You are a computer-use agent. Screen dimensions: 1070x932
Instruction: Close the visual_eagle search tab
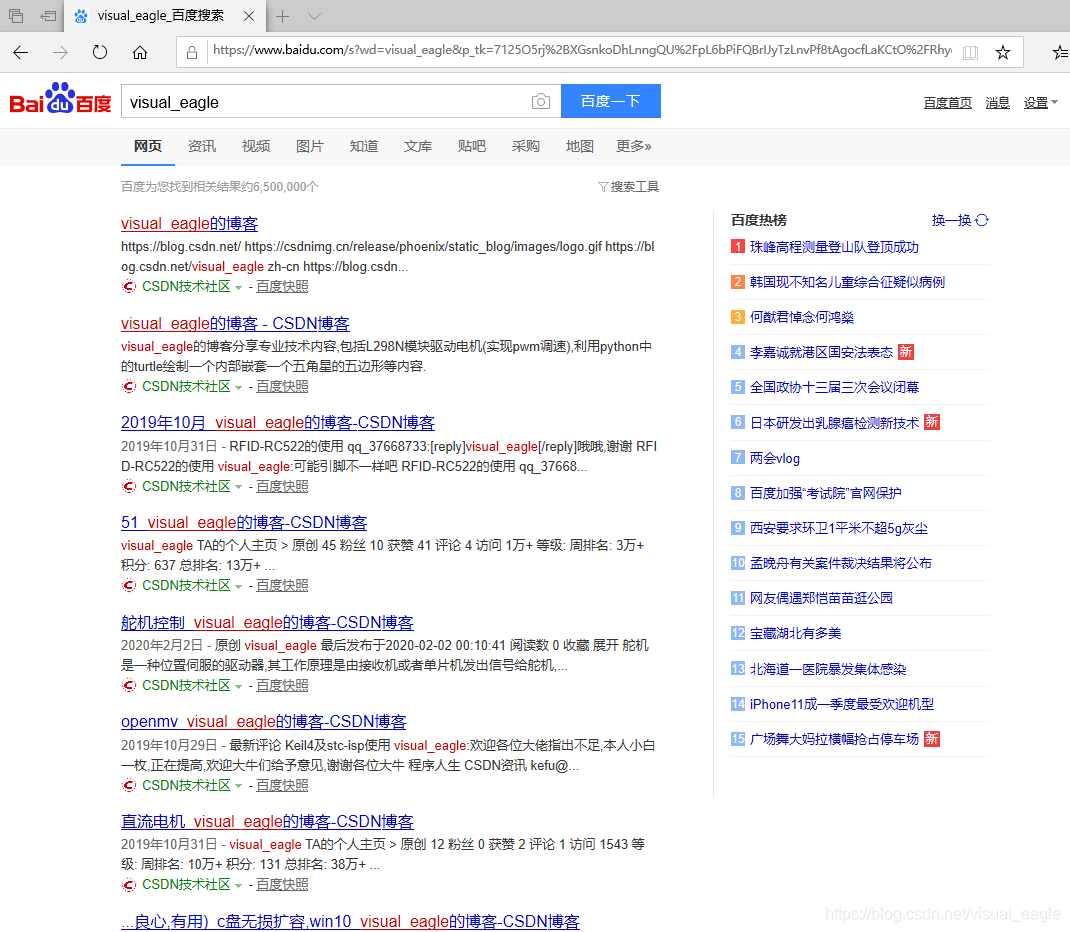pyautogui.click(x=249, y=16)
